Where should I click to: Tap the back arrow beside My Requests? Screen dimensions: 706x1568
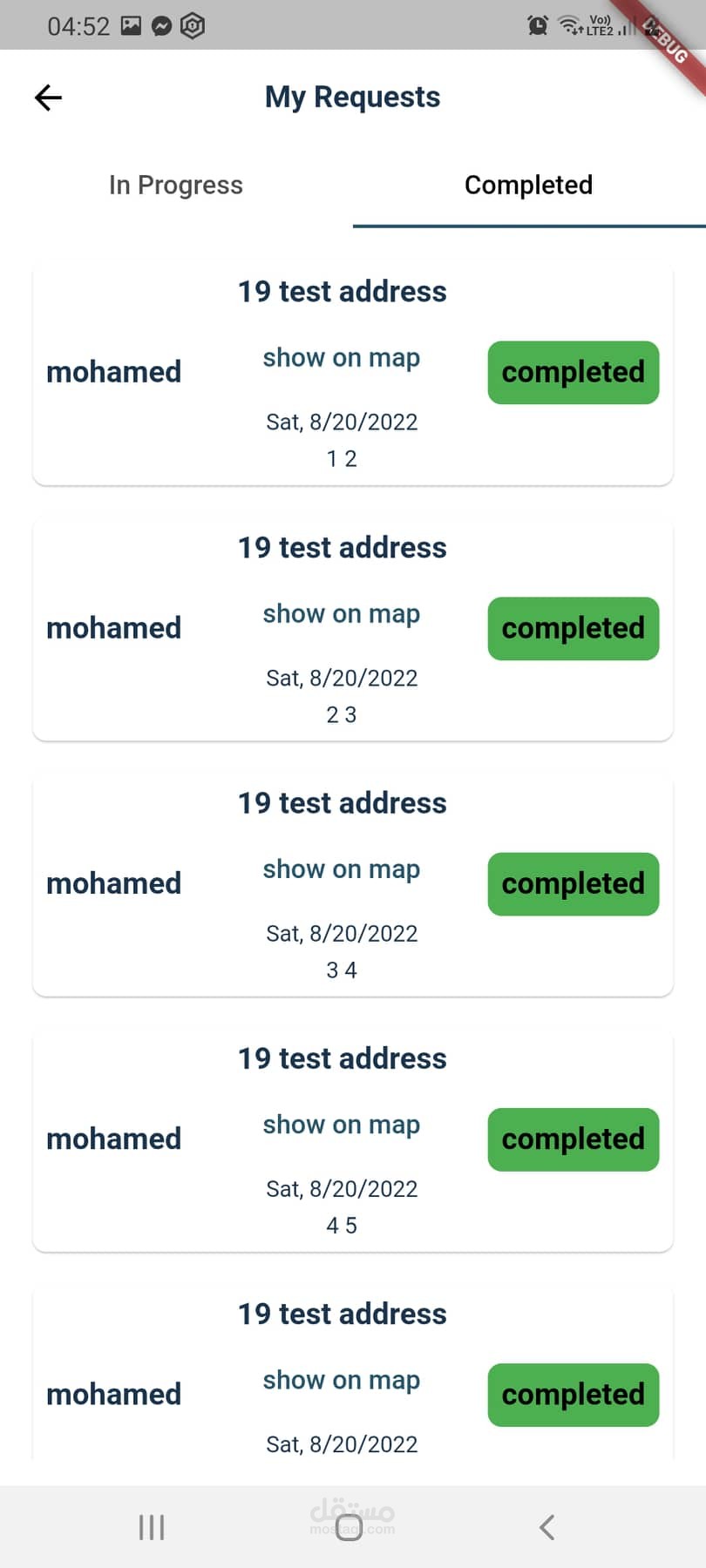pyautogui.click(x=48, y=98)
